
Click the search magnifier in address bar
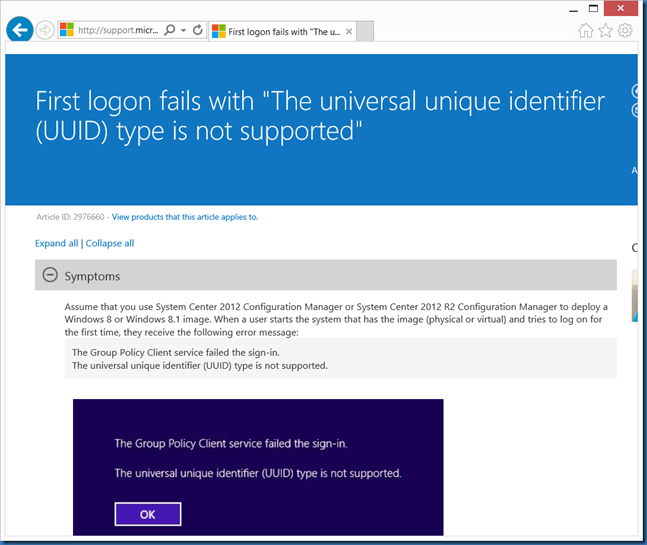click(x=170, y=30)
